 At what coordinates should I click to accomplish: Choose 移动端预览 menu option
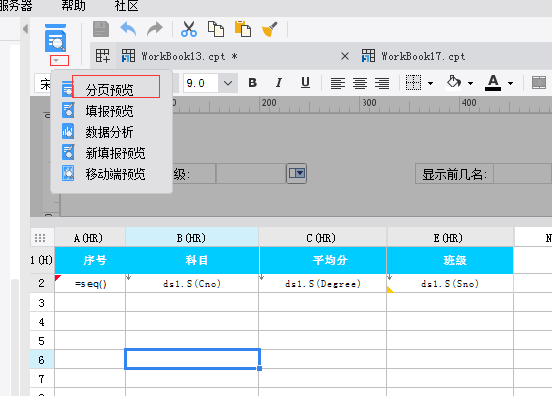115,174
